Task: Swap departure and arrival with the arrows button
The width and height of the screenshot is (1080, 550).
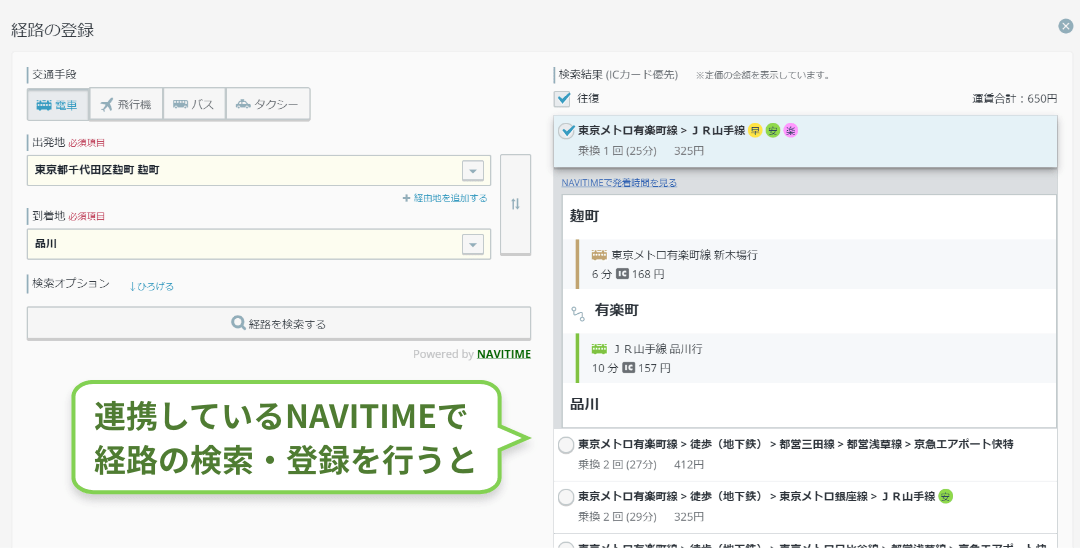Action: tap(515, 204)
